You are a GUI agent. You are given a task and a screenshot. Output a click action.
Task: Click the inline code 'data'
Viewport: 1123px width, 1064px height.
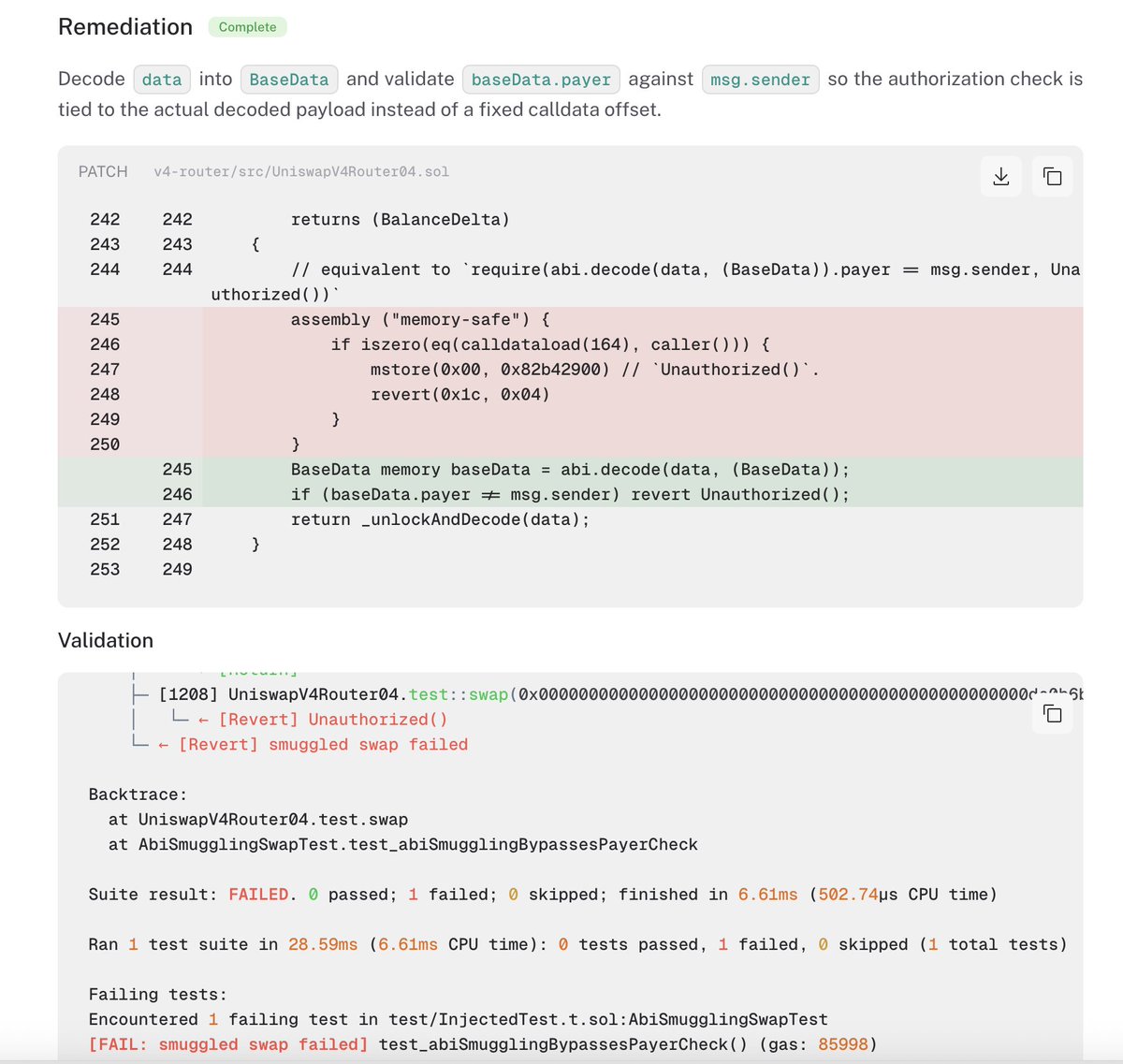(x=162, y=80)
